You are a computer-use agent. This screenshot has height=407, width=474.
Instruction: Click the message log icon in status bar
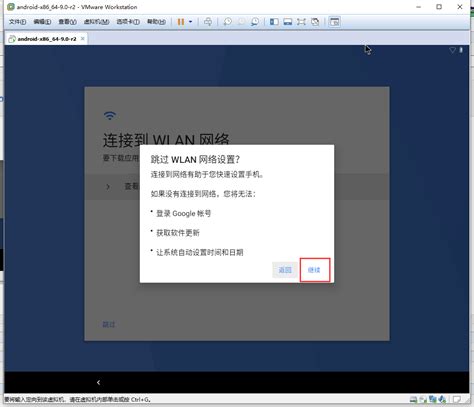(x=457, y=399)
